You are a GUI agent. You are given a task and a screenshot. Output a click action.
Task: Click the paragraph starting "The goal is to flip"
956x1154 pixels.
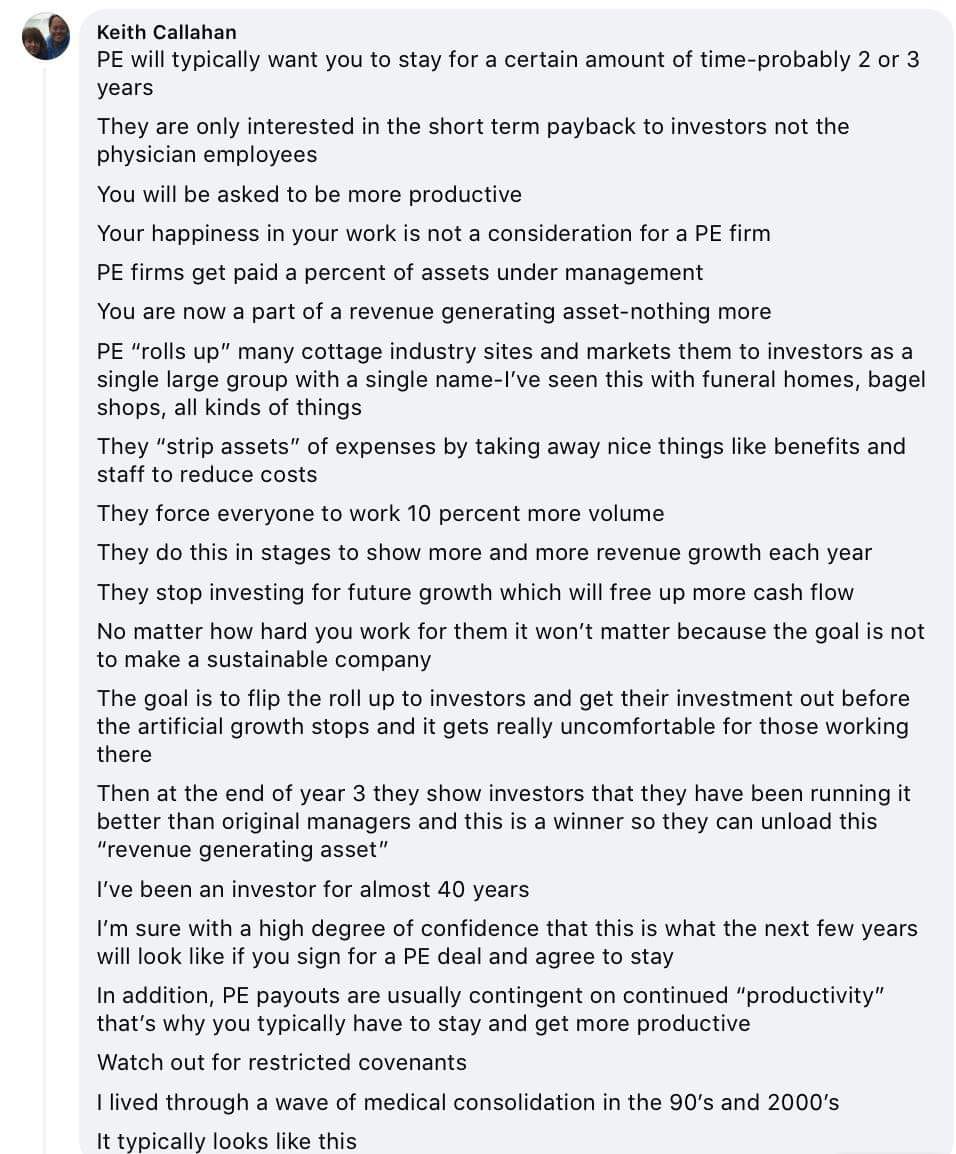[502, 726]
